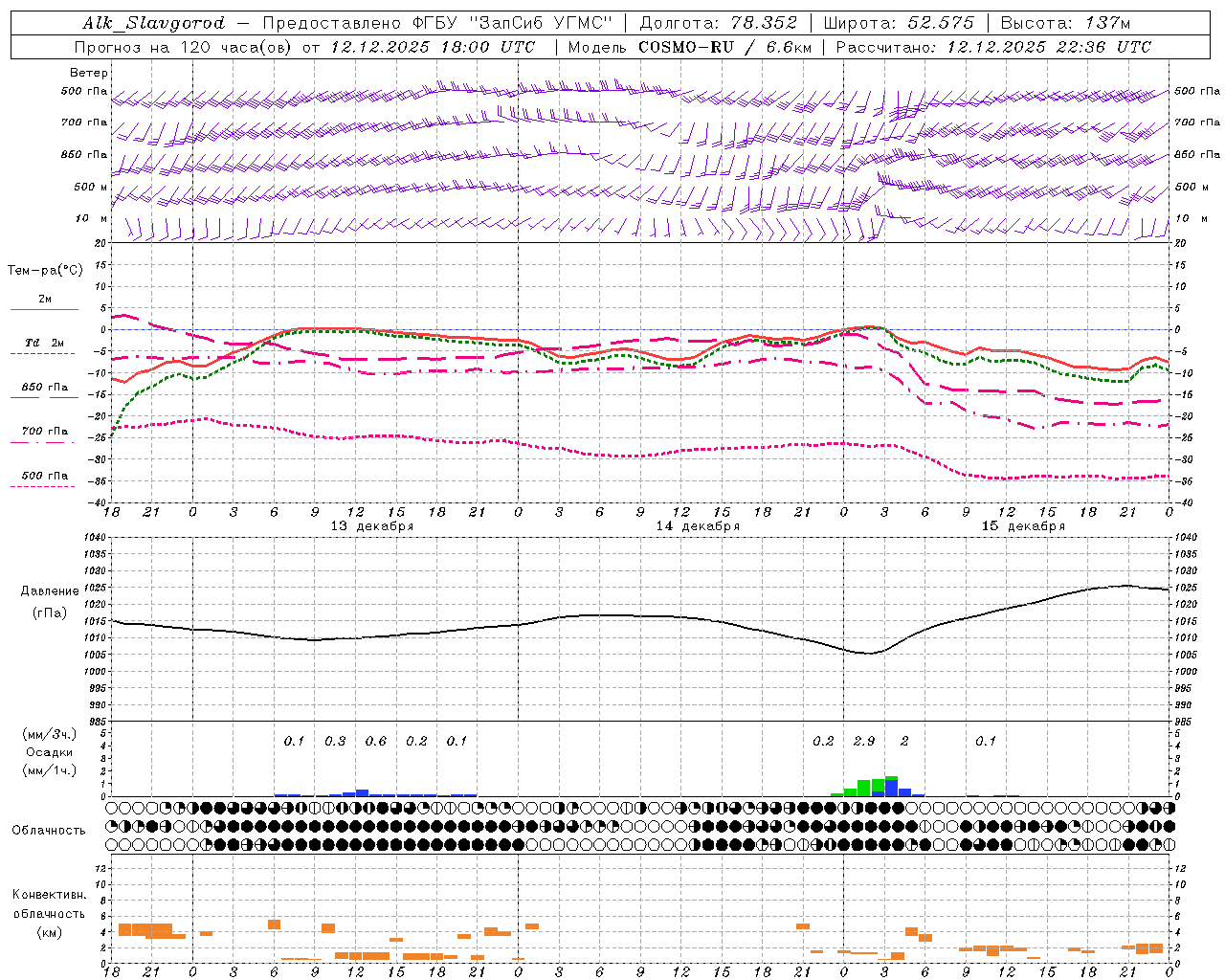Image resolution: width=1225 pixels, height=980 pixels.
Task: Click the Долгота: 78.352 header value
Action: coord(718,23)
